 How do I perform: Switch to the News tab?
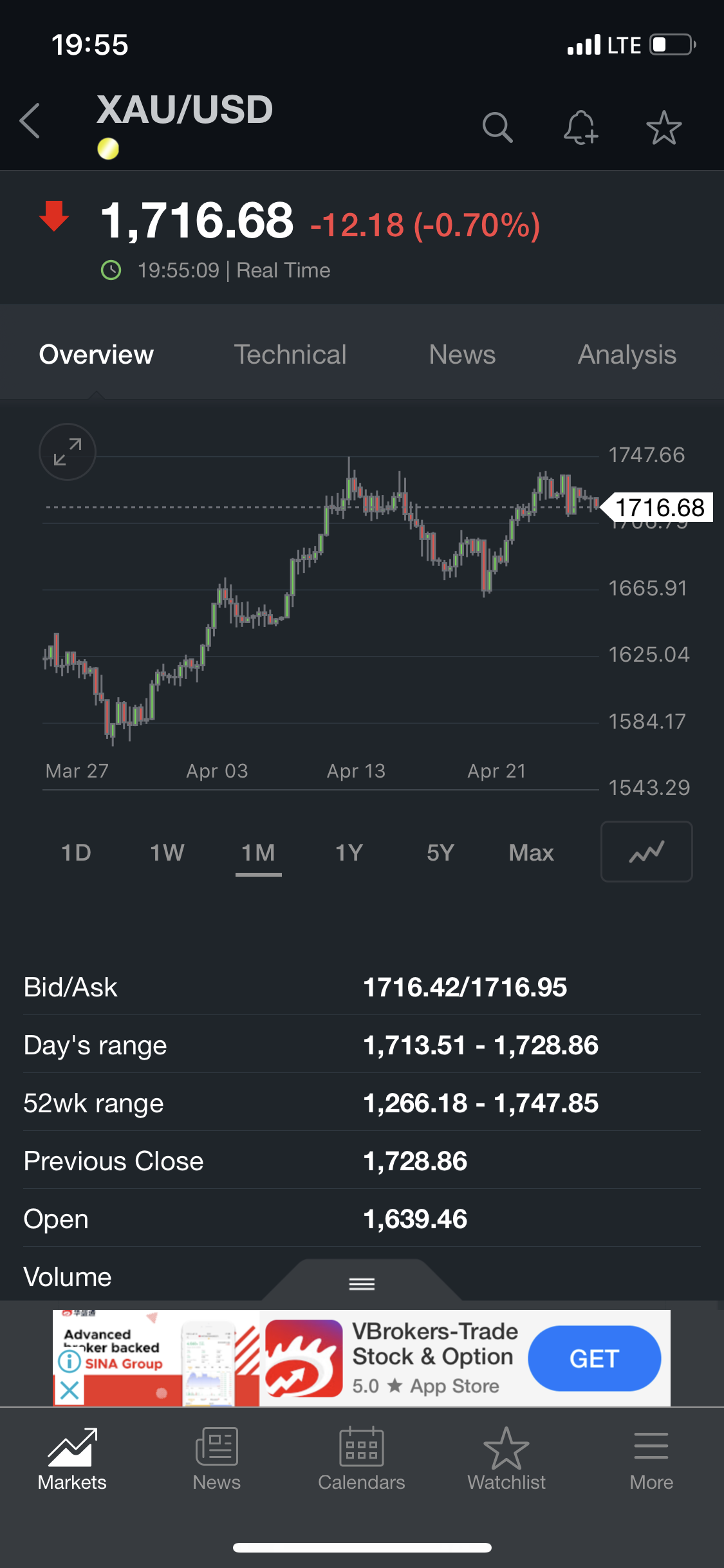pyautogui.click(x=462, y=355)
